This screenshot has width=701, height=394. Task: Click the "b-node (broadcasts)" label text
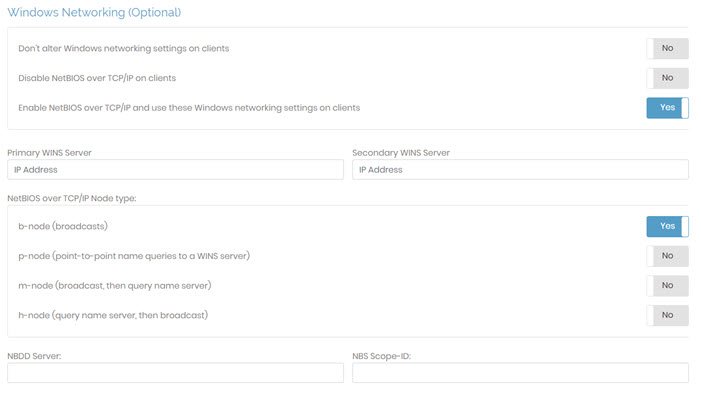(x=63, y=226)
